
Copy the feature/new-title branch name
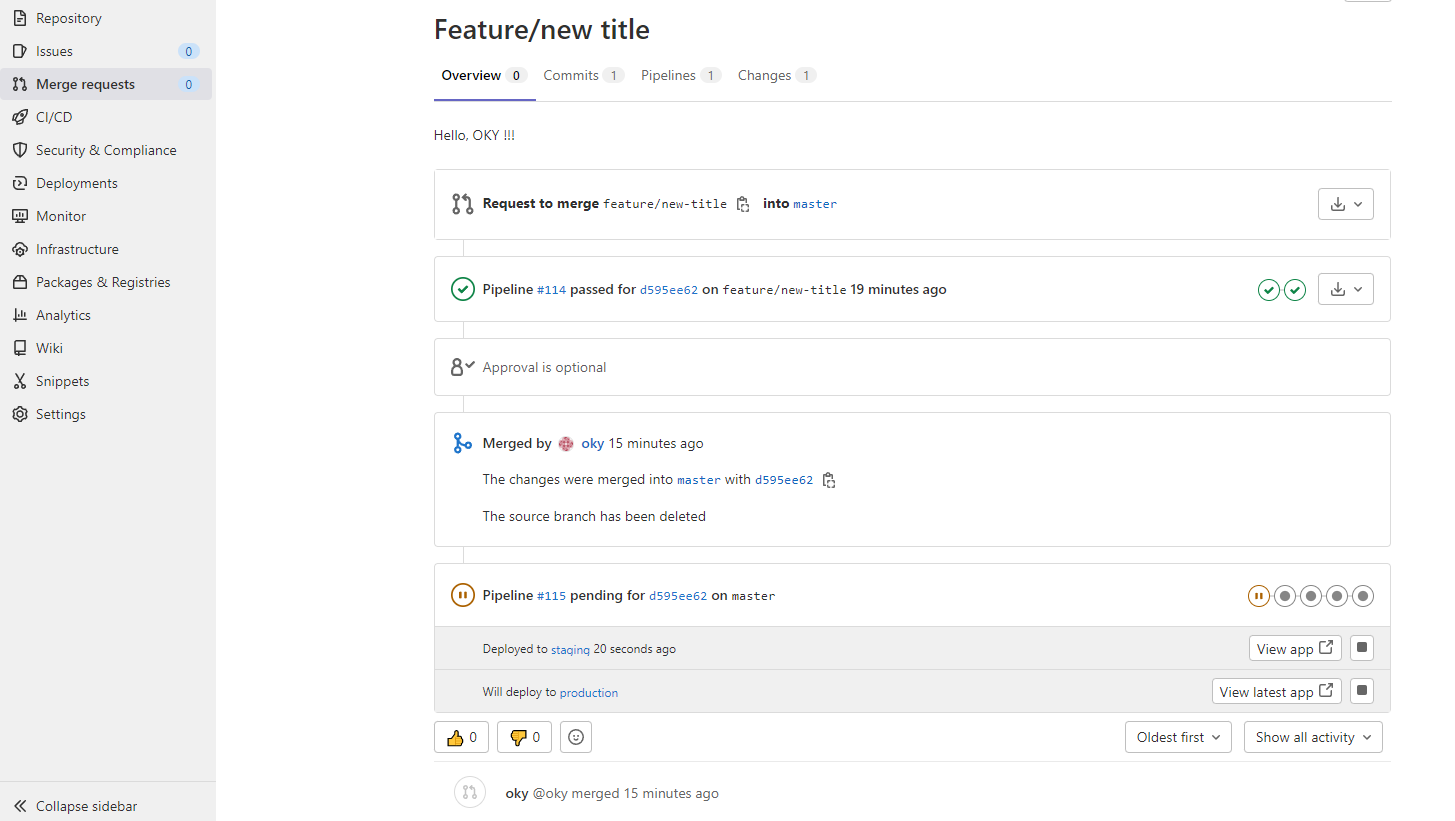pyautogui.click(x=743, y=204)
